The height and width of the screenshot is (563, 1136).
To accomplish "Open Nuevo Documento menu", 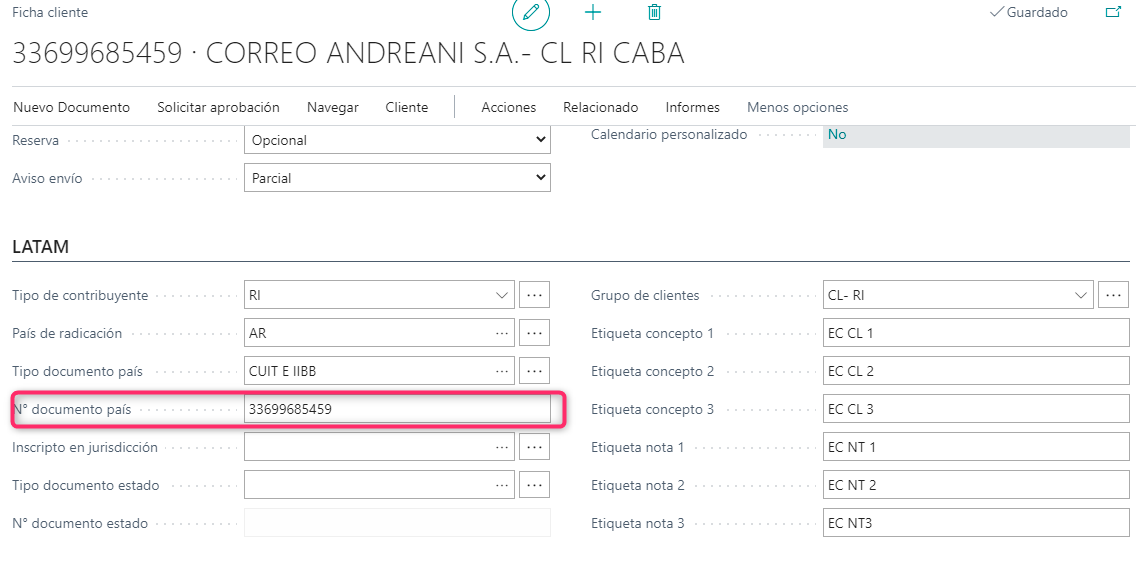I will click(x=72, y=107).
